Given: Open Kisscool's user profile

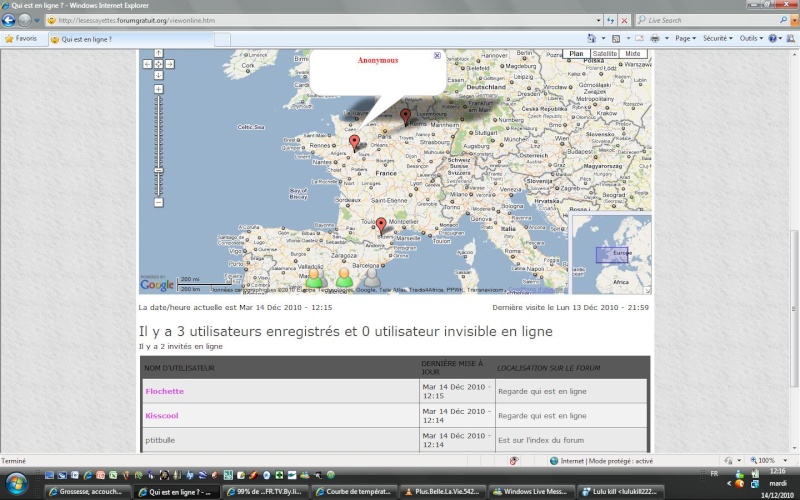Looking at the screenshot, I should tap(162, 416).
